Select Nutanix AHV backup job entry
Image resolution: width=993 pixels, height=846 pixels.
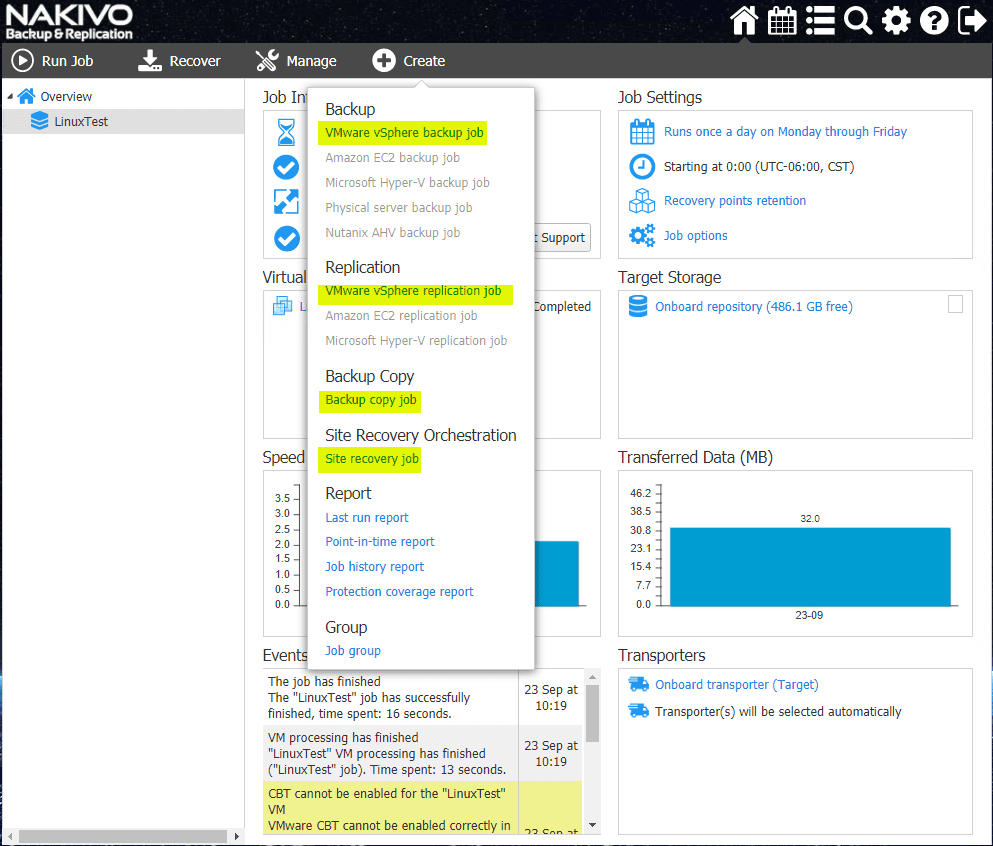tap(392, 233)
